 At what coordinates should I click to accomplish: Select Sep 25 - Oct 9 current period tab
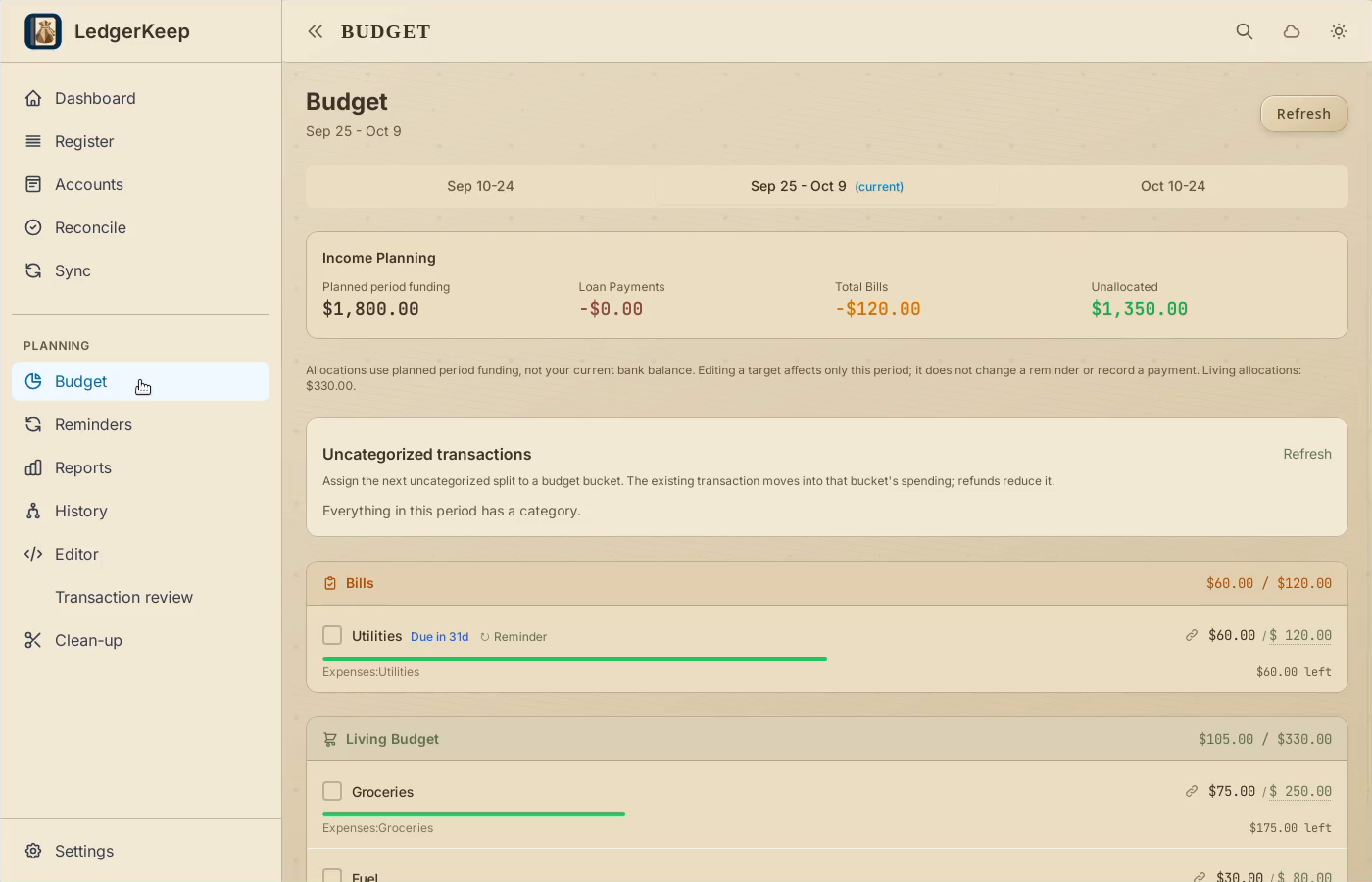(x=827, y=186)
